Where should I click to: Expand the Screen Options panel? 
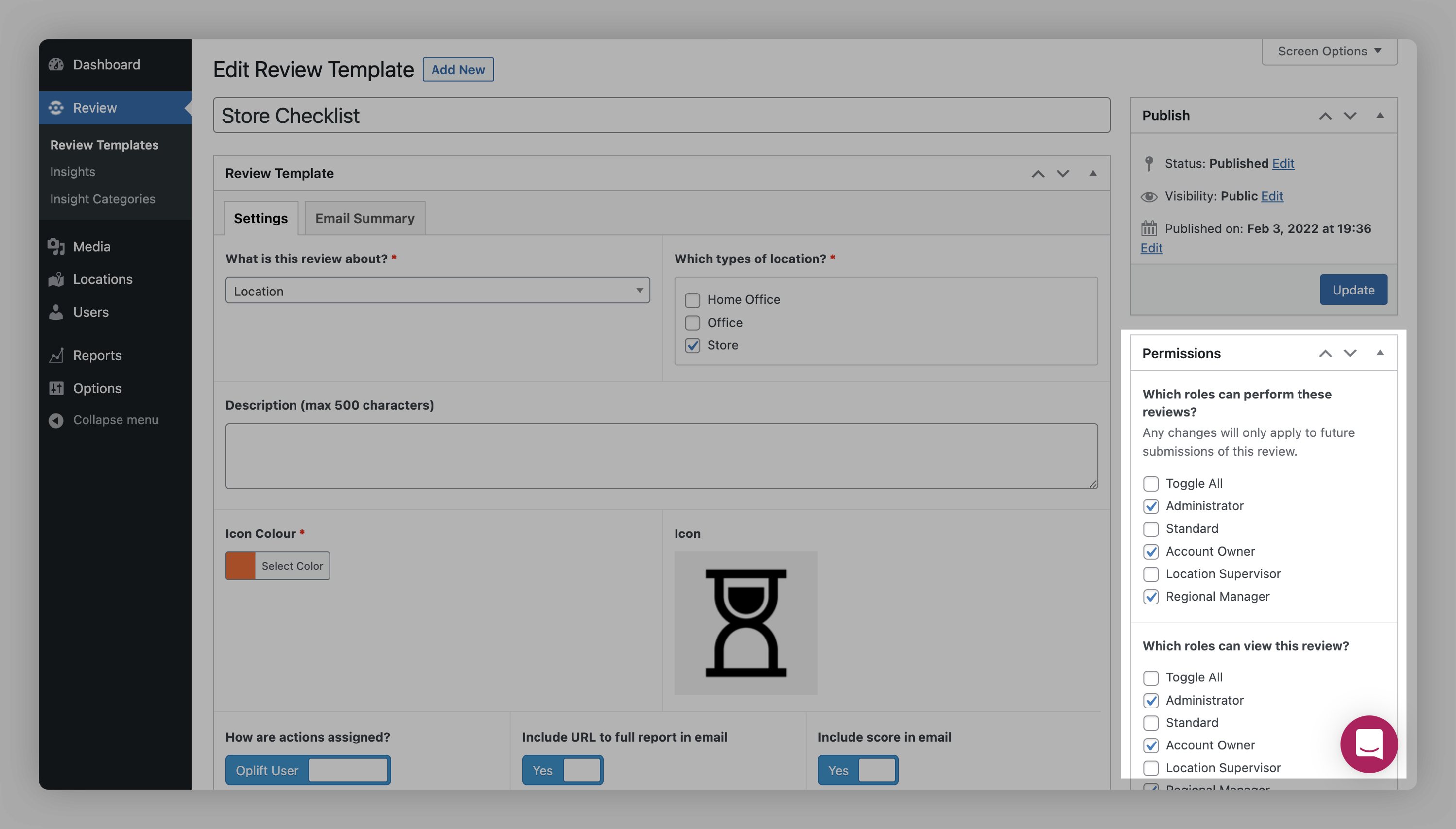[x=1329, y=51]
